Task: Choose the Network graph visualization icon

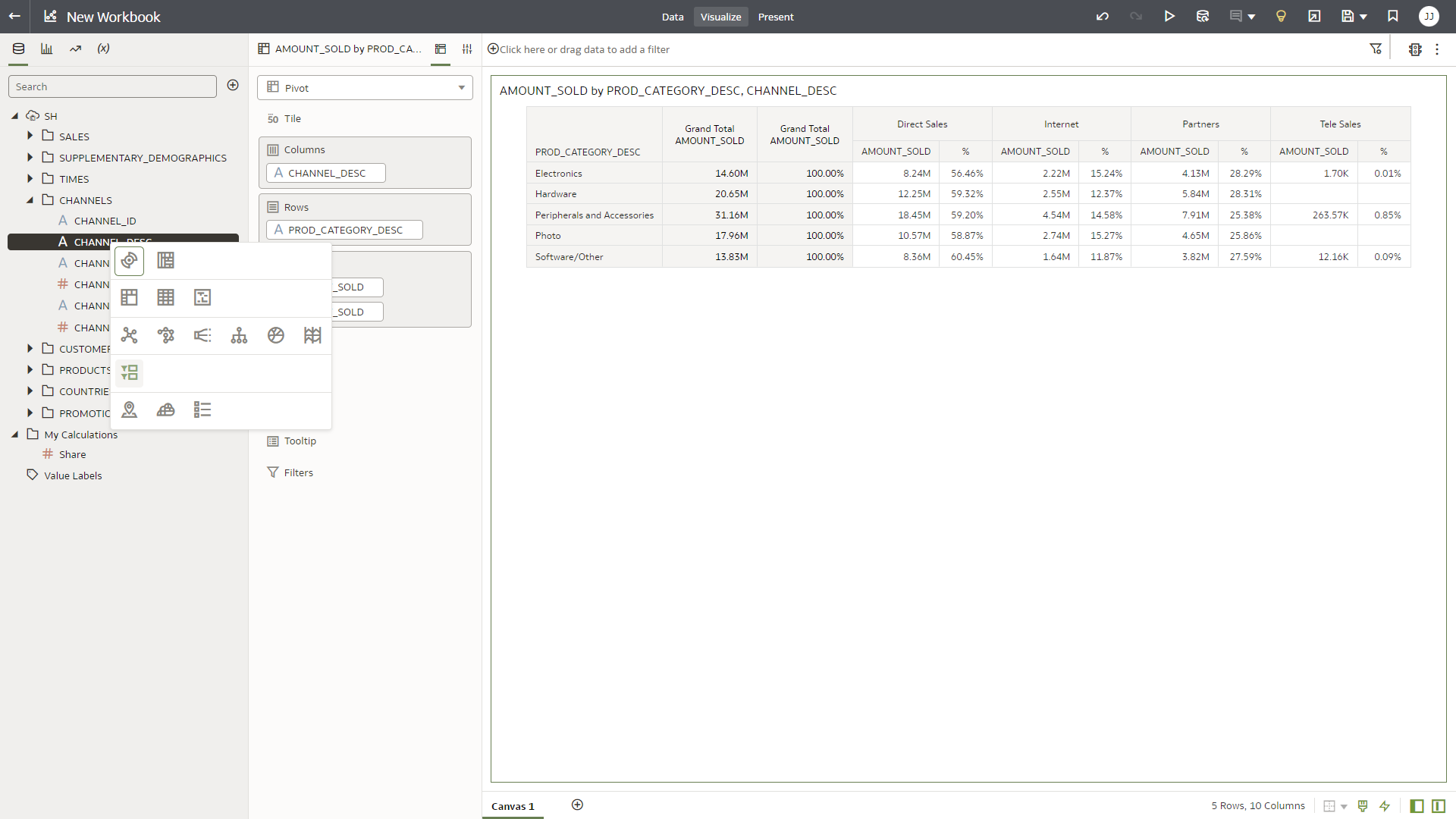Action: click(x=130, y=335)
